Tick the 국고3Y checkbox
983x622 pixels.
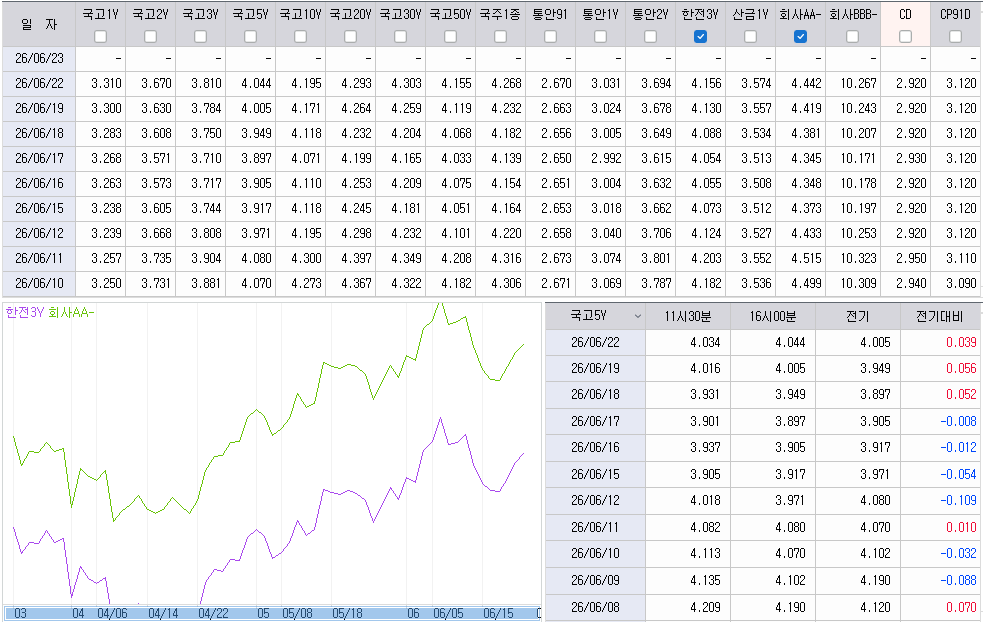tap(201, 37)
